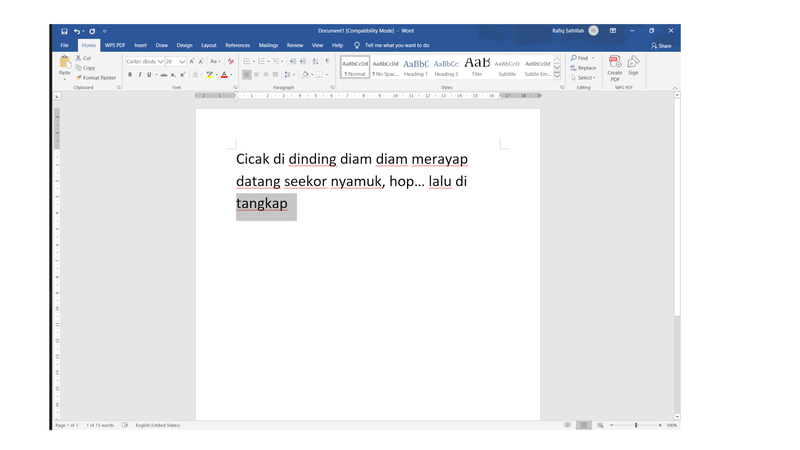Viewport: 800px width, 450px height.
Task: Switch to the Insert tab
Action: click(140, 45)
